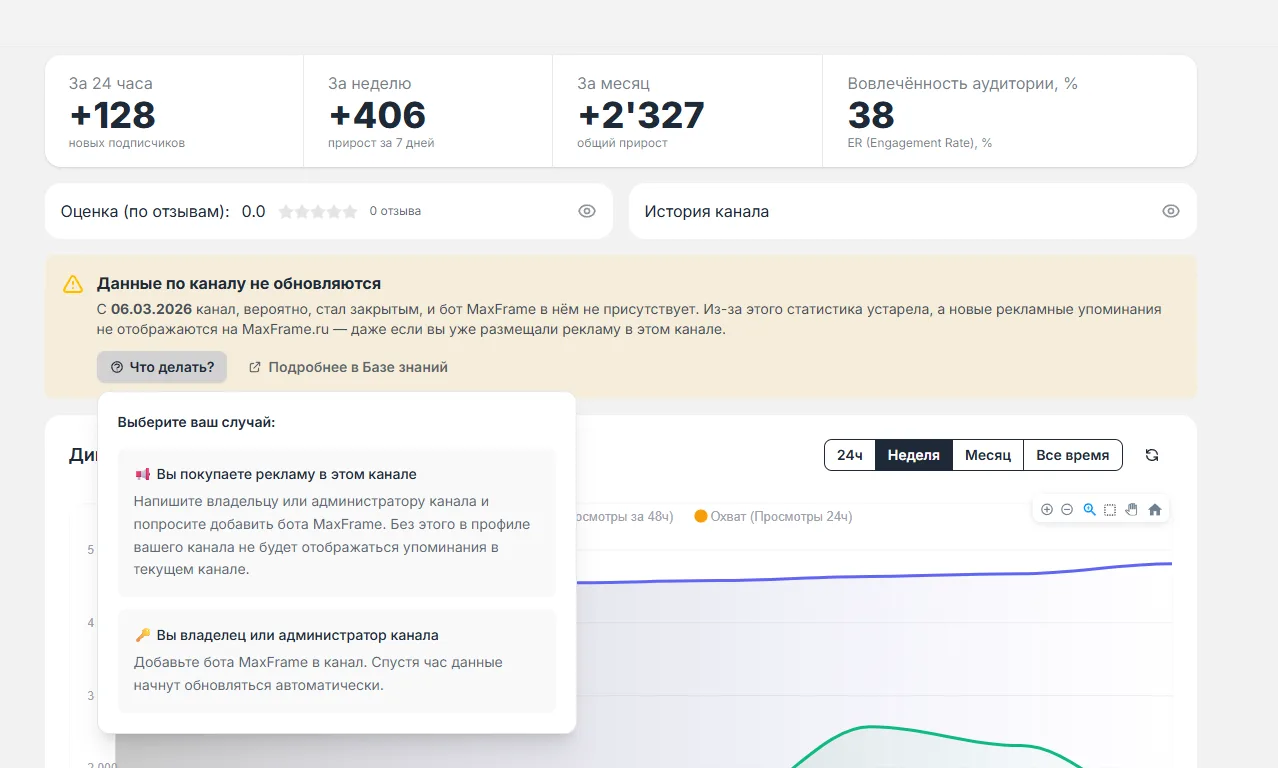The image size is (1278, 768).
Task: Click the Выберите ваш случай: heading
Action: point(196,422)
